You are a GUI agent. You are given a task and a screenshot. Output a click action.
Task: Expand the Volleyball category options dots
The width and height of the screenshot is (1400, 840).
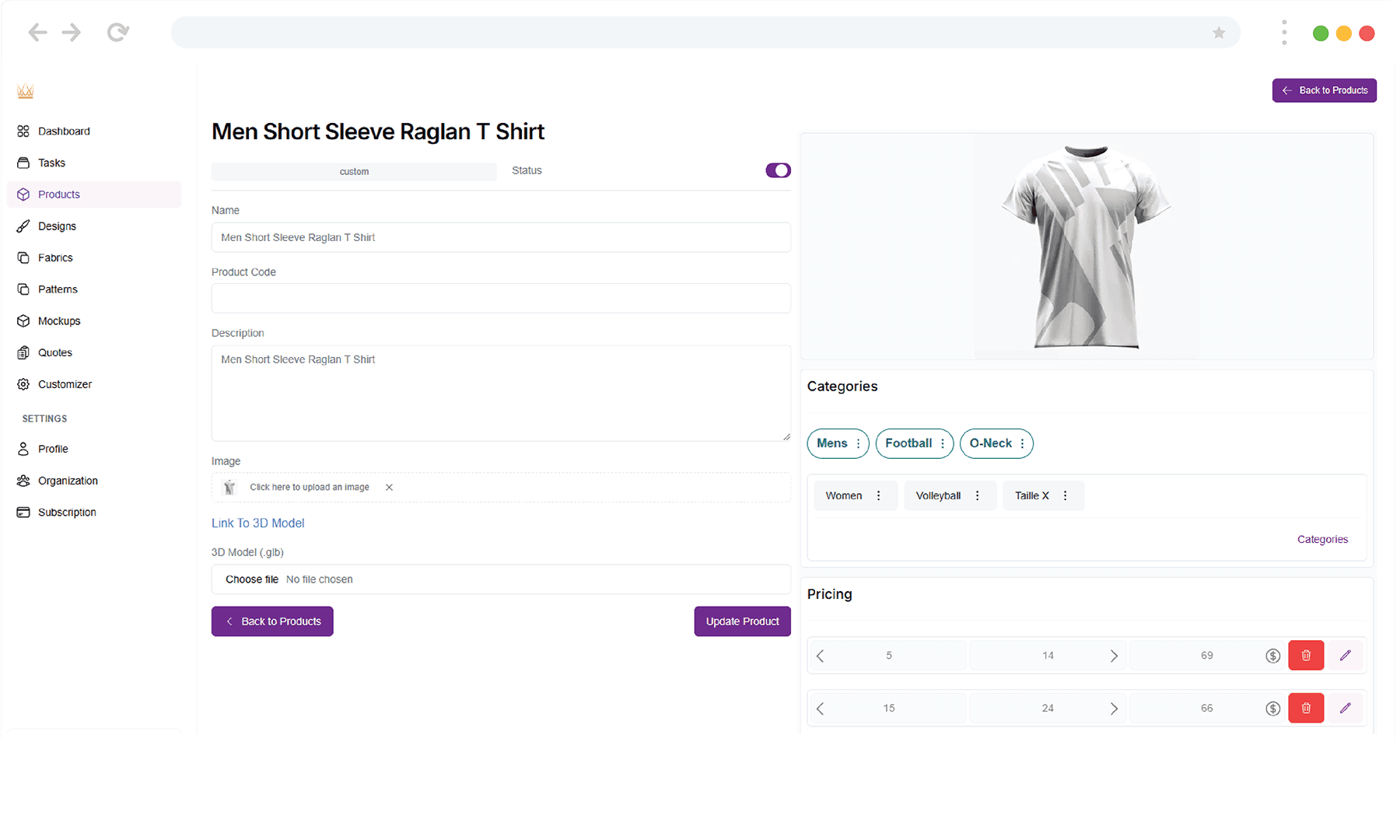[x=978, y=496]
